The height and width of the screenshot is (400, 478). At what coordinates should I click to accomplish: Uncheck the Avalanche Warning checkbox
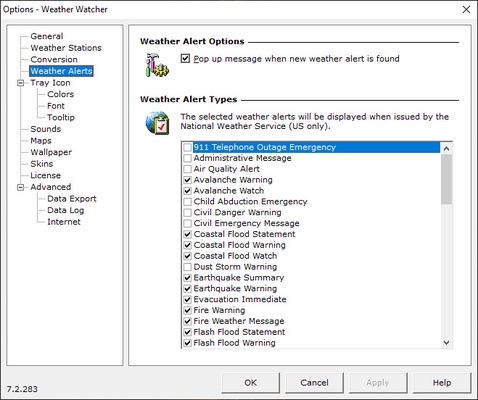click(x=188, y=180)
